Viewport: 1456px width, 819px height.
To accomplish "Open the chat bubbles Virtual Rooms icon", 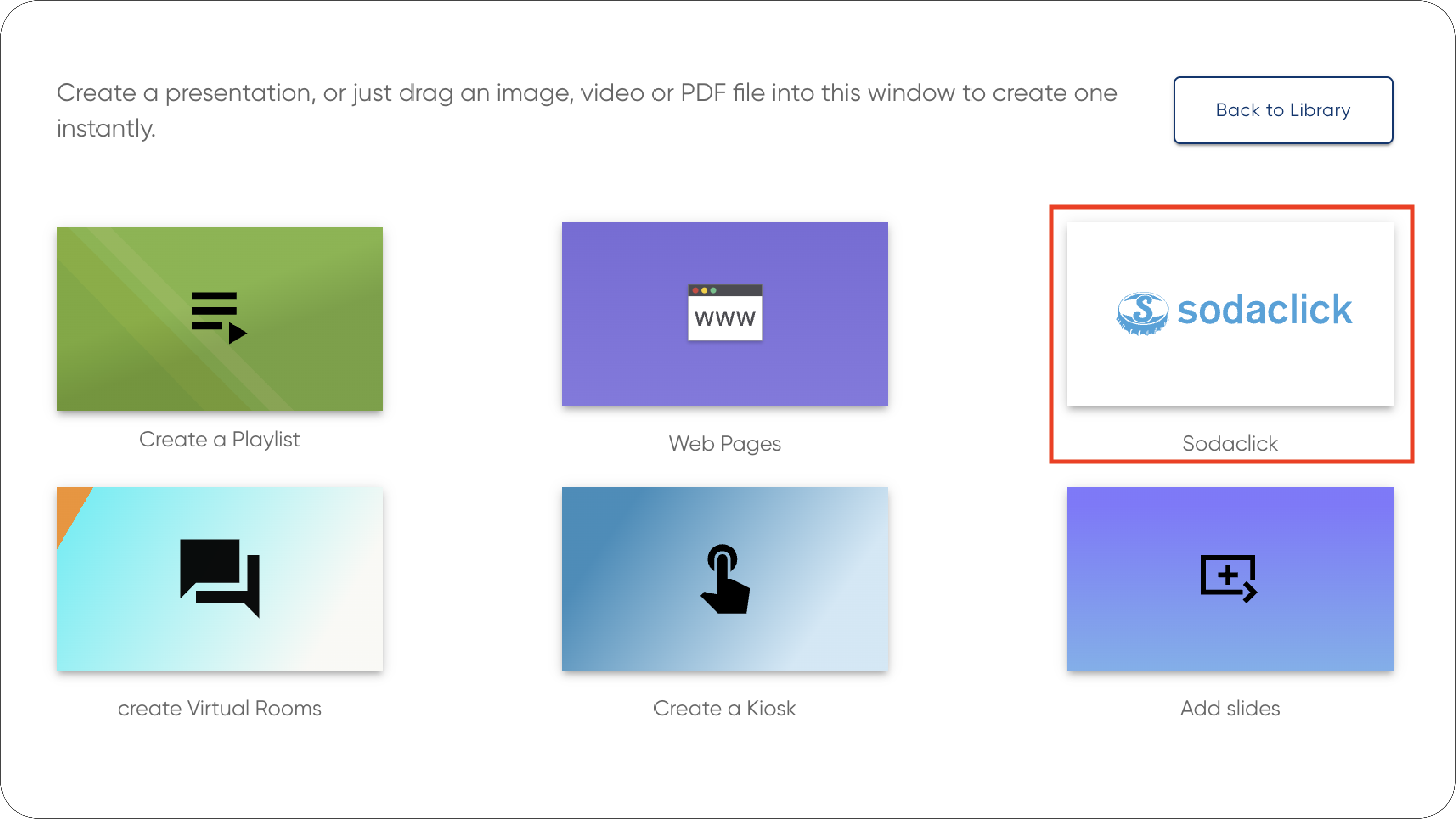I will tap(219, 578).
